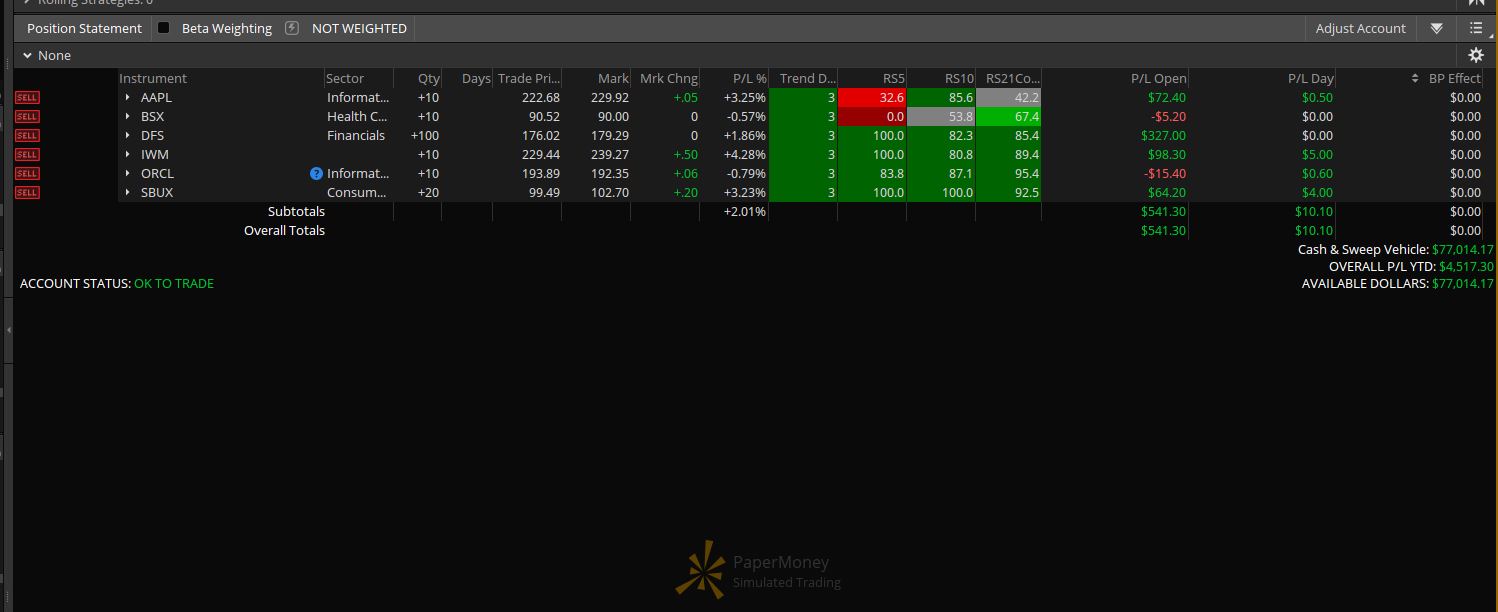Select the IWM symbol text

(155, 155)
